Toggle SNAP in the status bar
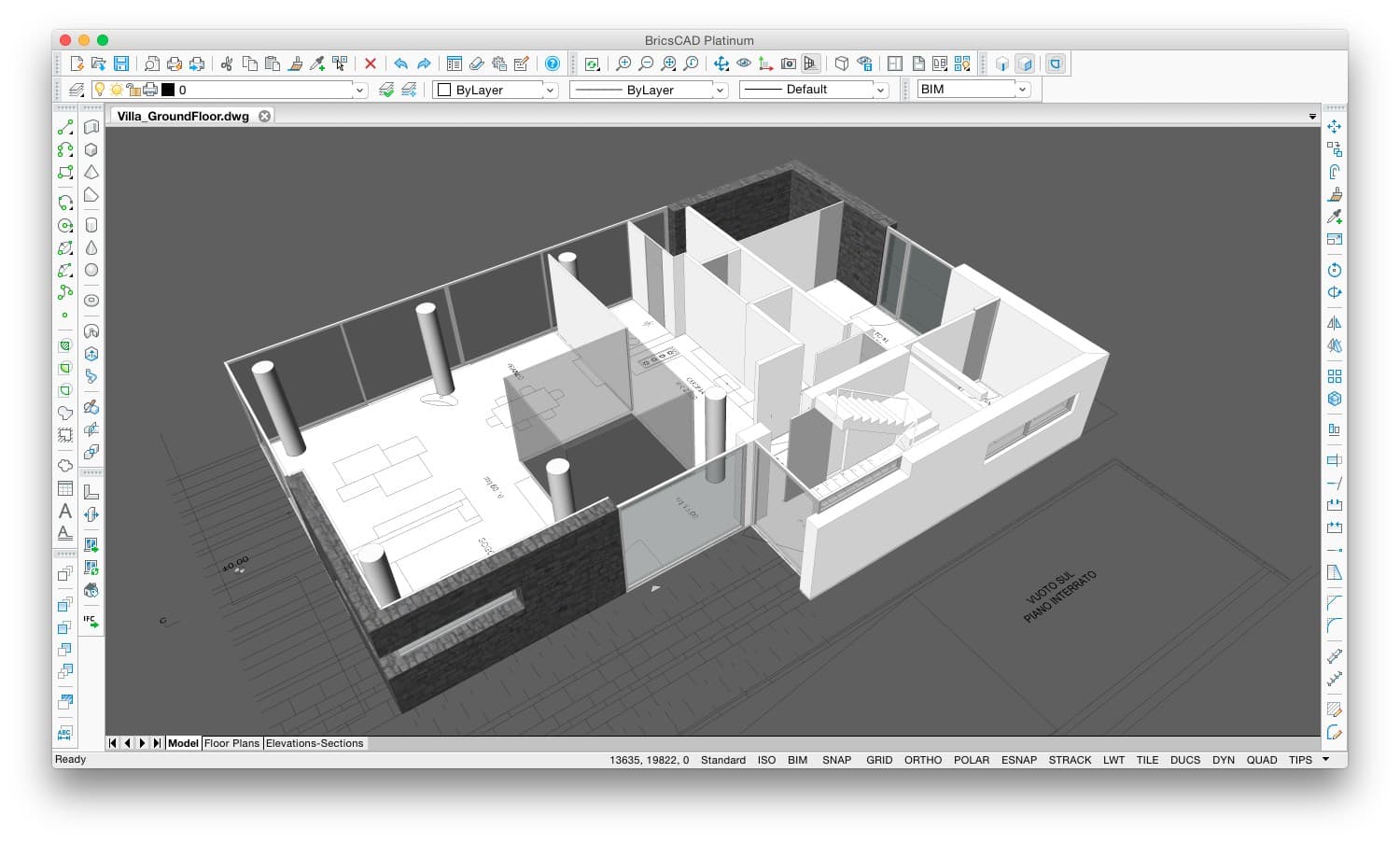 (836, 760)
